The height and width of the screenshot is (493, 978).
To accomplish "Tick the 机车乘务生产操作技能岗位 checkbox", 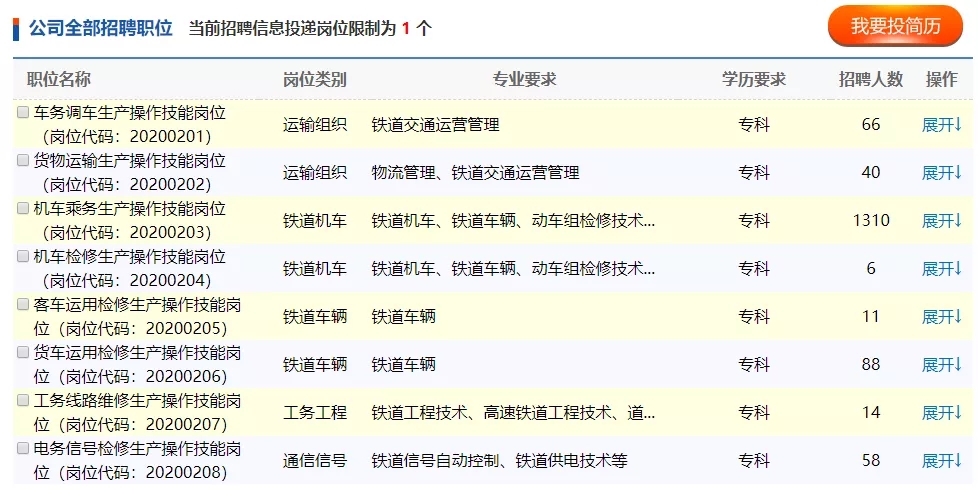I will [x=23, y=209].
